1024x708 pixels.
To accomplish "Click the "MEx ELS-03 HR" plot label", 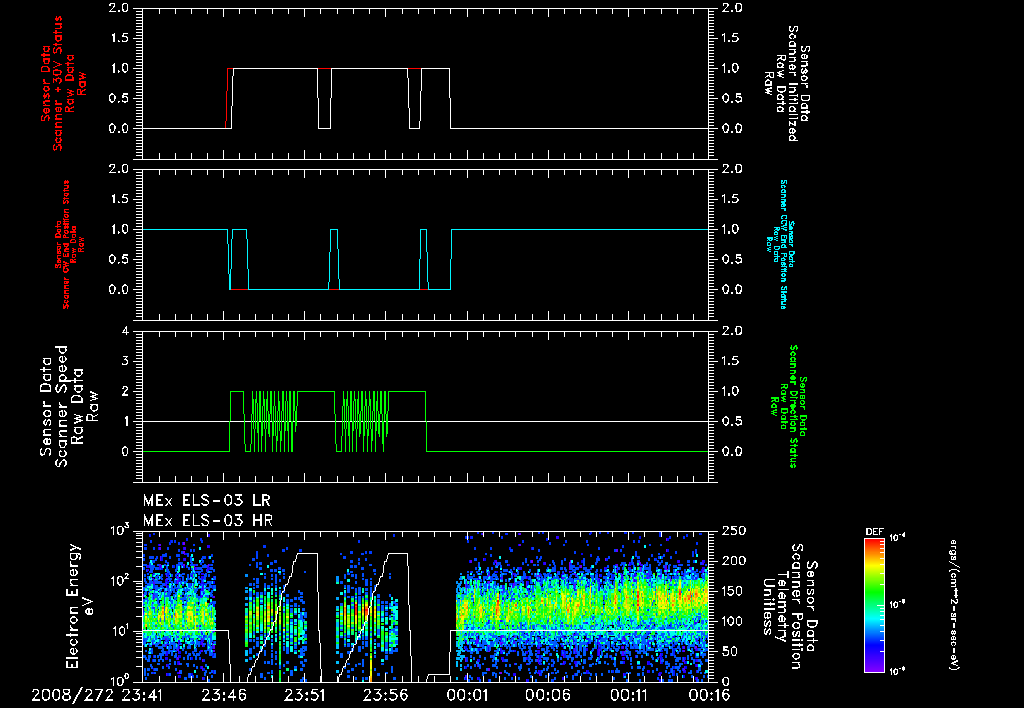I will click(x=208, y=521).
